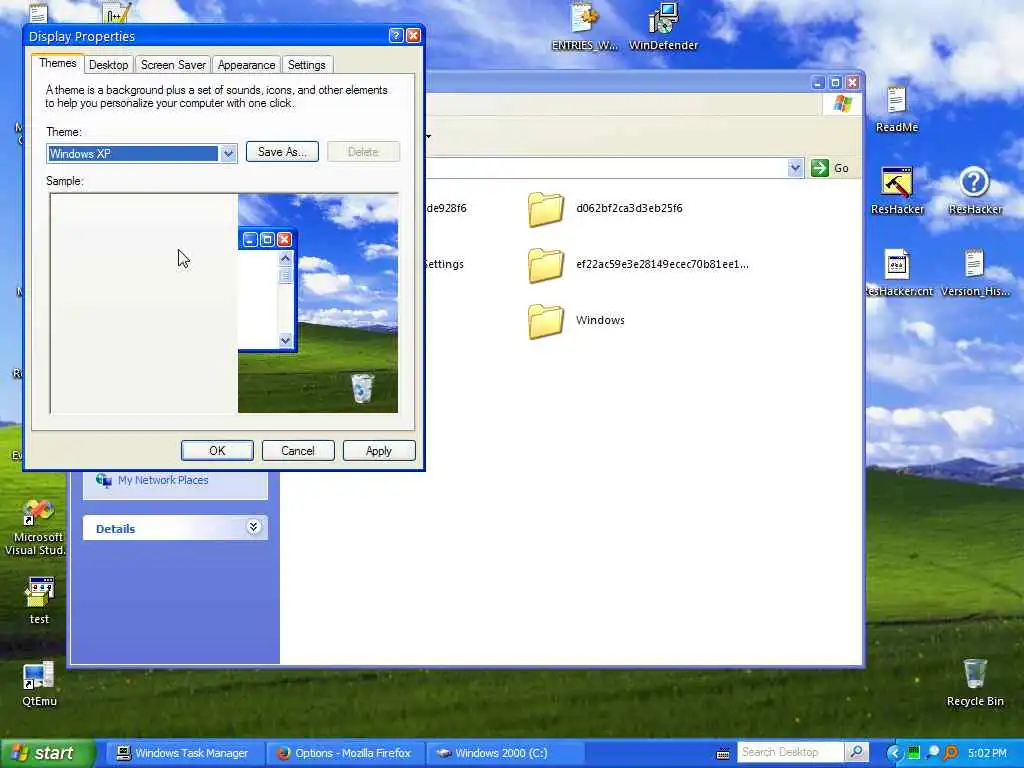Image resolution: width=1024 pixels, height=768 pixels.
Task: Open the Start menu
Action: (x=46, y=753)
